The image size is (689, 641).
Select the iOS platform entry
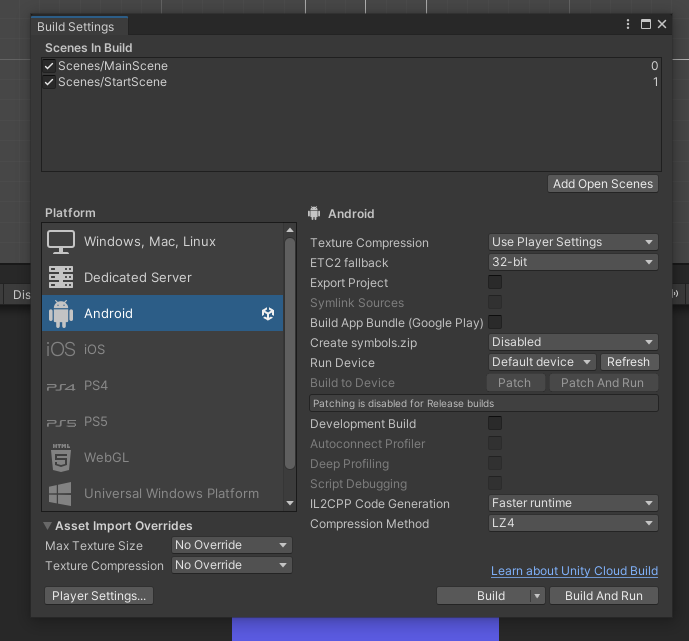pos(163,349)
